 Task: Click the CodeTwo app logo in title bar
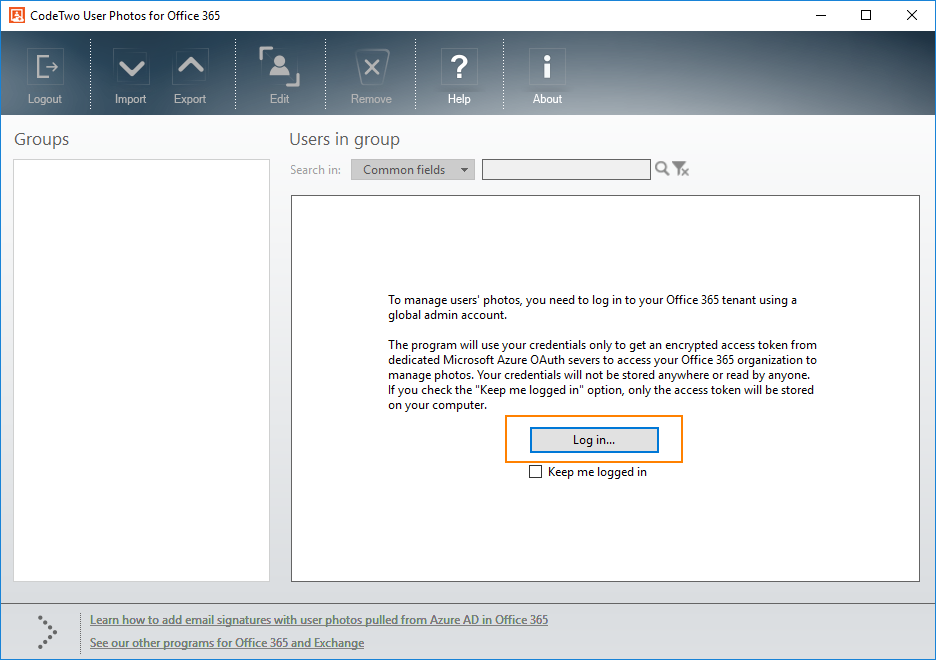point(17,15)
